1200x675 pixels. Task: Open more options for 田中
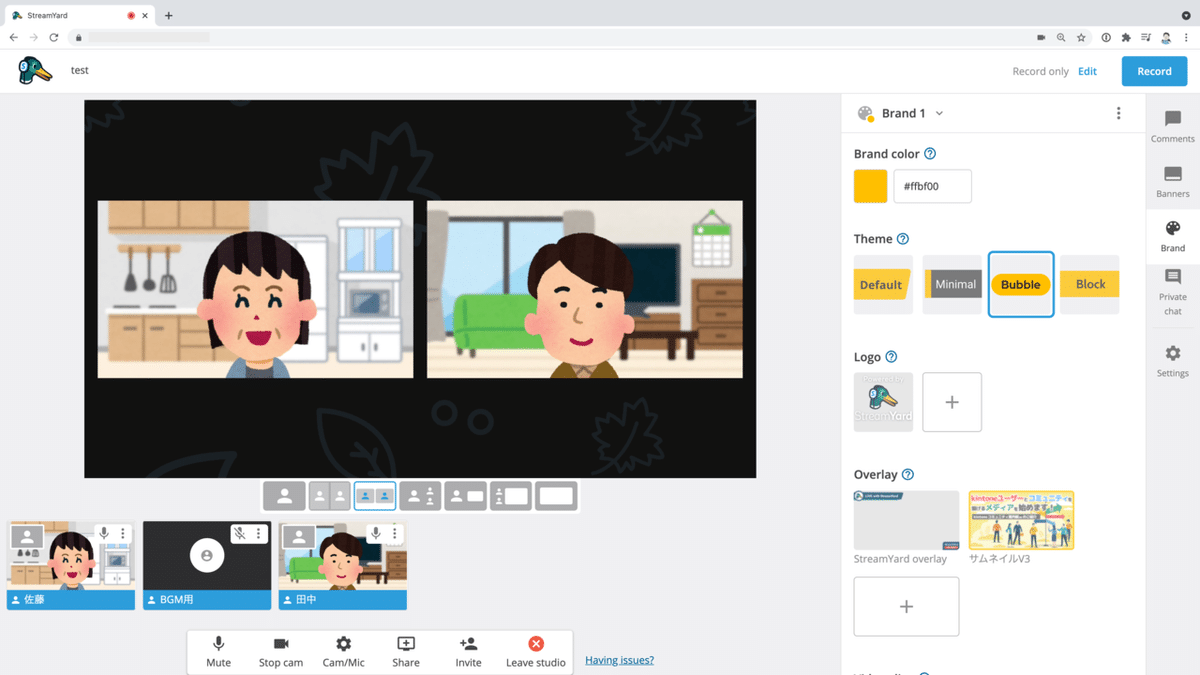pos(394,534)
